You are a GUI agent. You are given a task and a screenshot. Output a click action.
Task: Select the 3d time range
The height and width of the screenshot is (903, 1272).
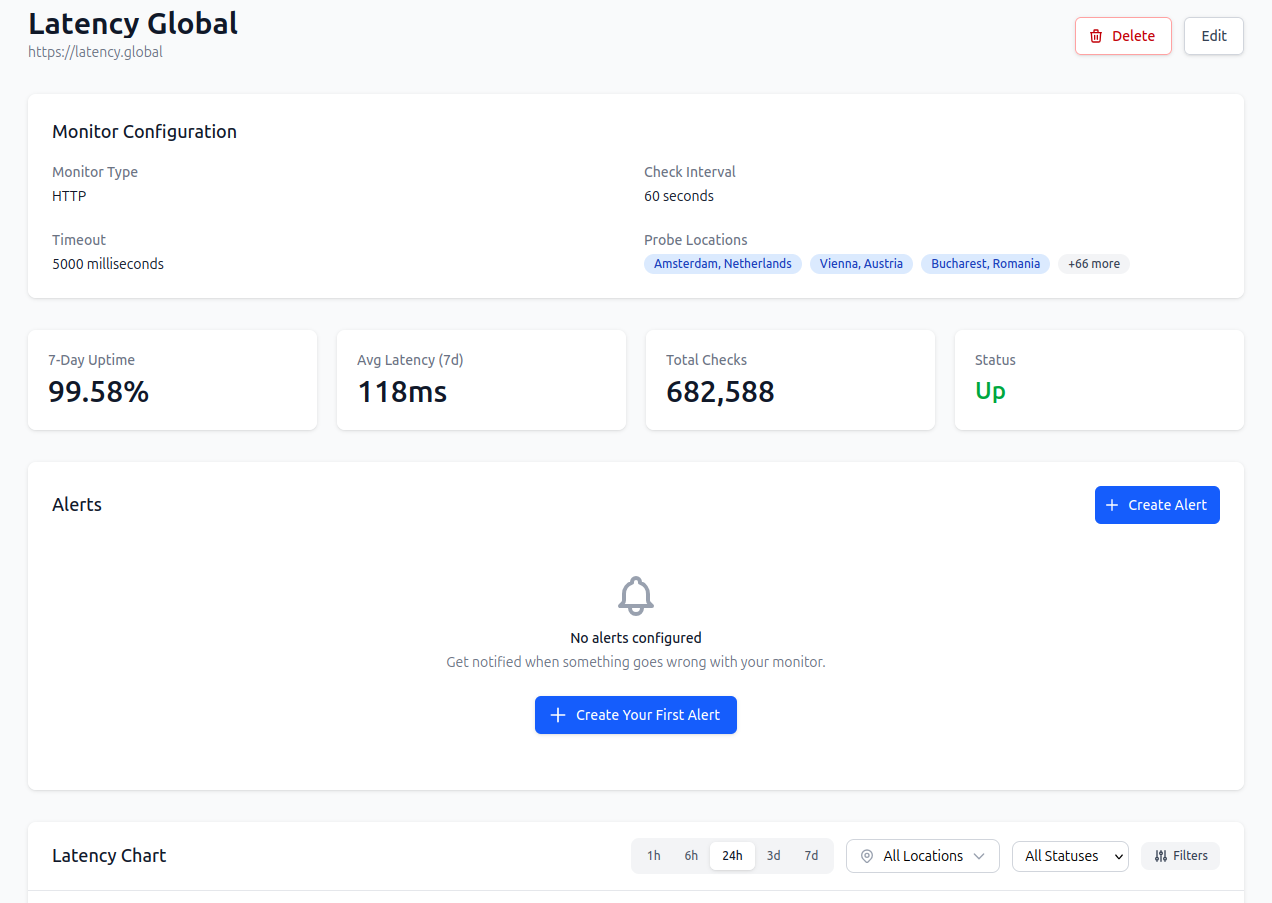tap(773, 856)
